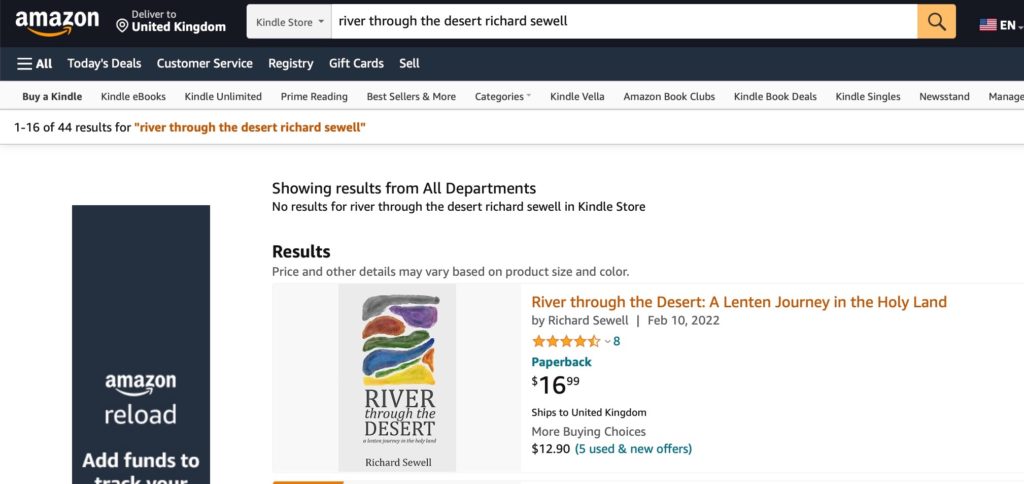The width and height of the screenshot is (1024, 484).
Task: Expand the Categories dropdown menu
Action: pos(503,97)
